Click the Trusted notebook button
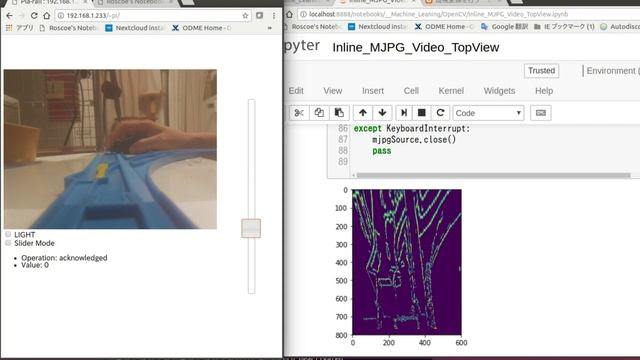 [x=541, y=71]
